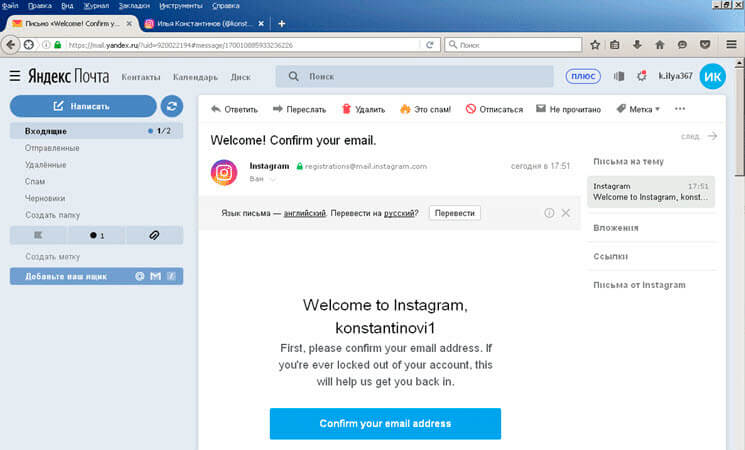This screenshot has width=745, height=450.
Task: Collapse Письма на тему section
Action: (628, 161)
